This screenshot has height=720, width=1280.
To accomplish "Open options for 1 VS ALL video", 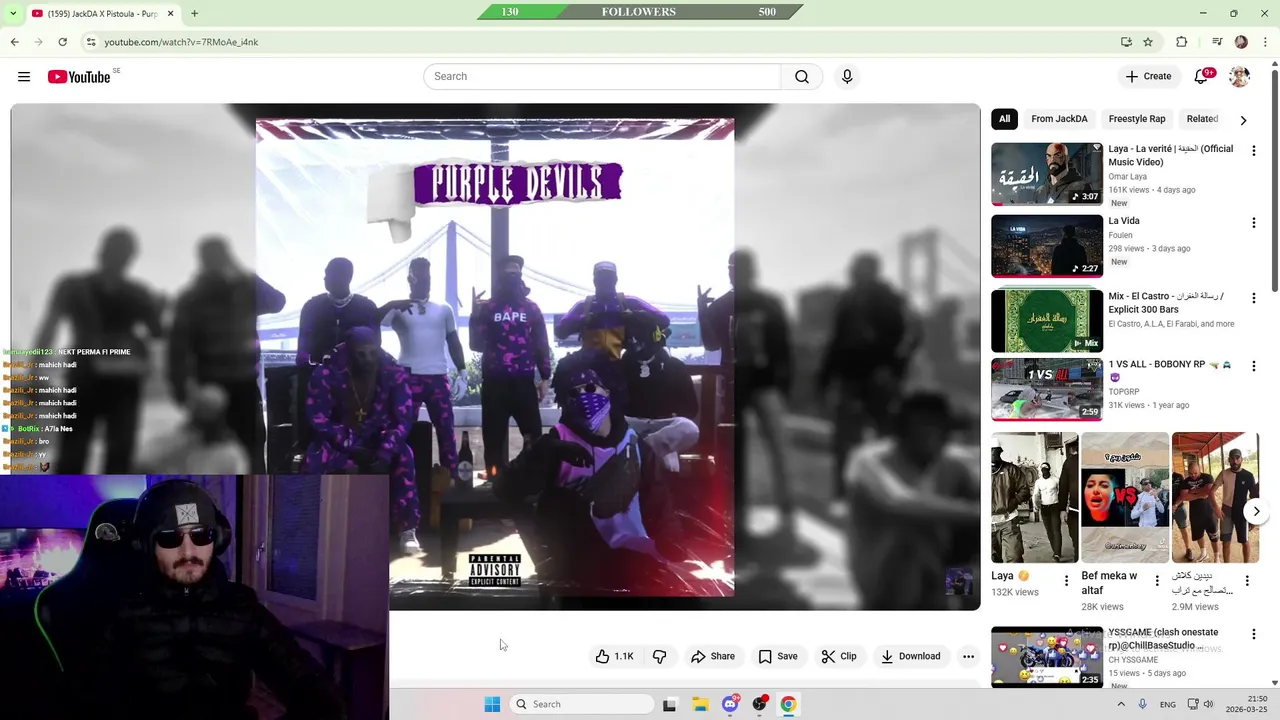I will [1253, 366].
